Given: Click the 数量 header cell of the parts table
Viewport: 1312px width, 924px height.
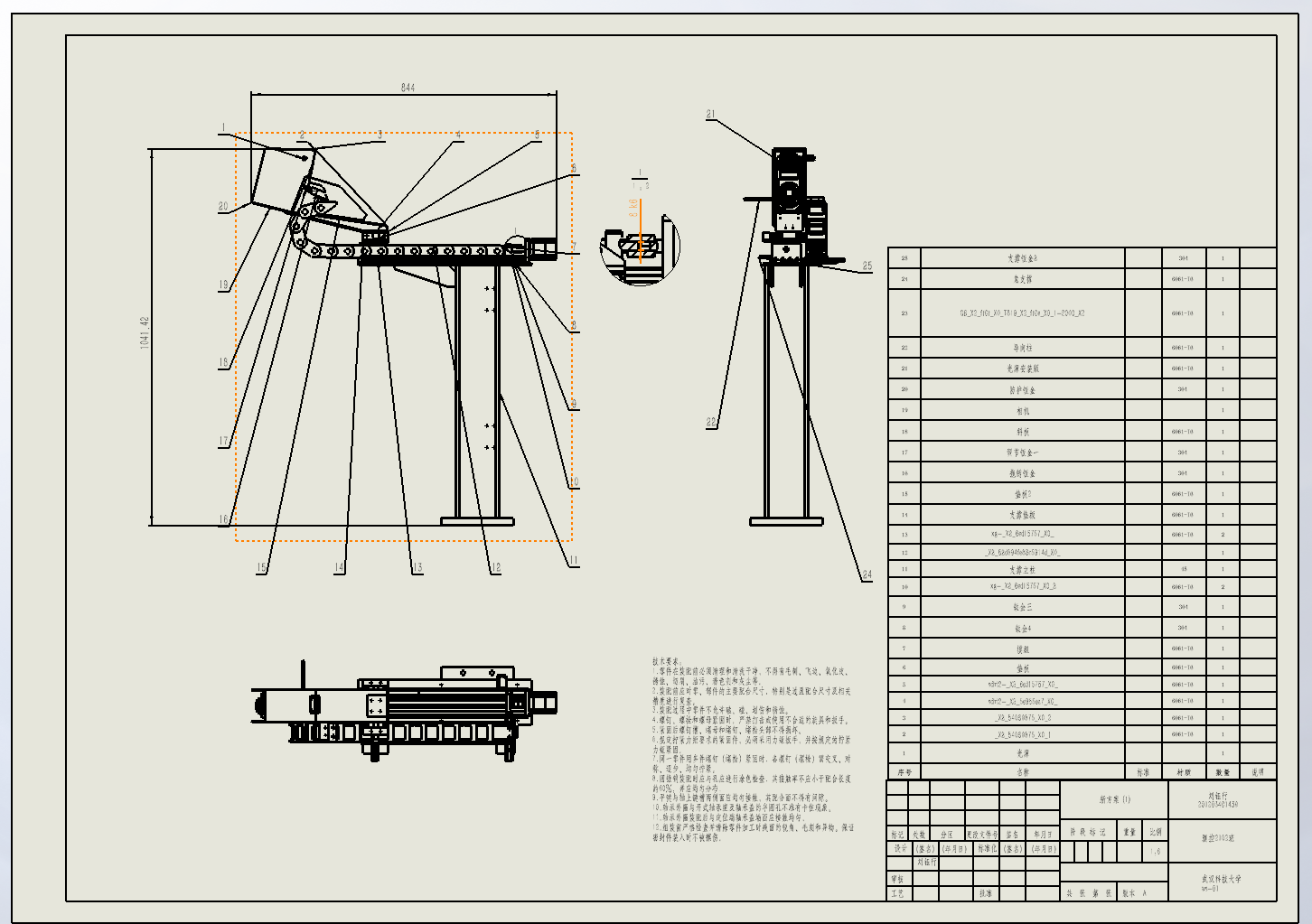Looking at the screenshot, I should (x=1223, y=772).
